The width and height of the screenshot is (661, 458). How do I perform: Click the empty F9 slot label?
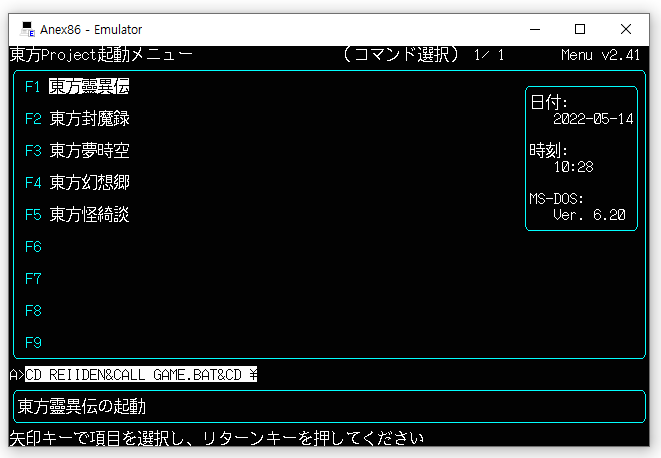pyautogui.click(x=33, y=343)
